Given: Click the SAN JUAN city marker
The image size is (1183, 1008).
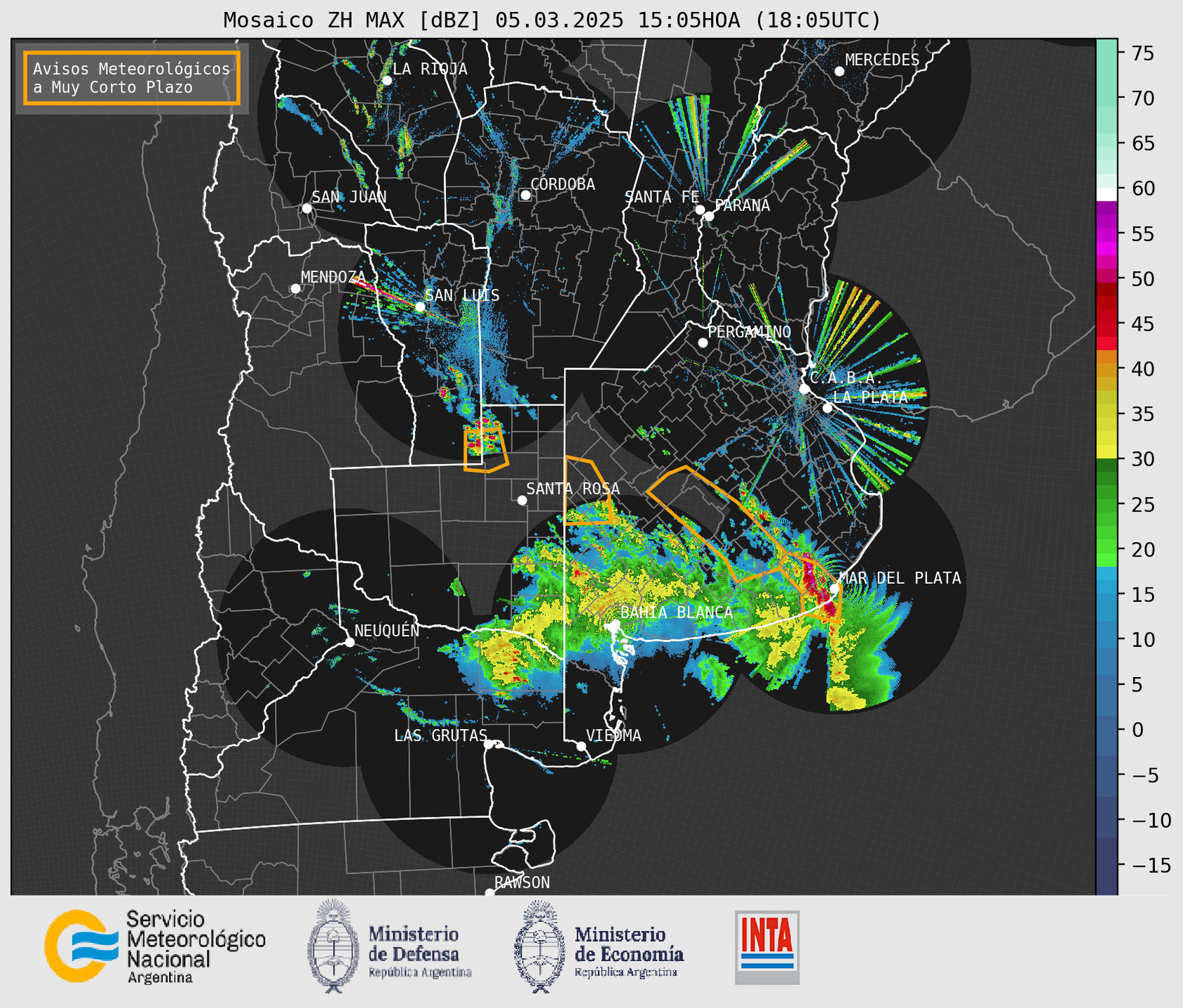Looking at the screenshot, I should [306, 208].
